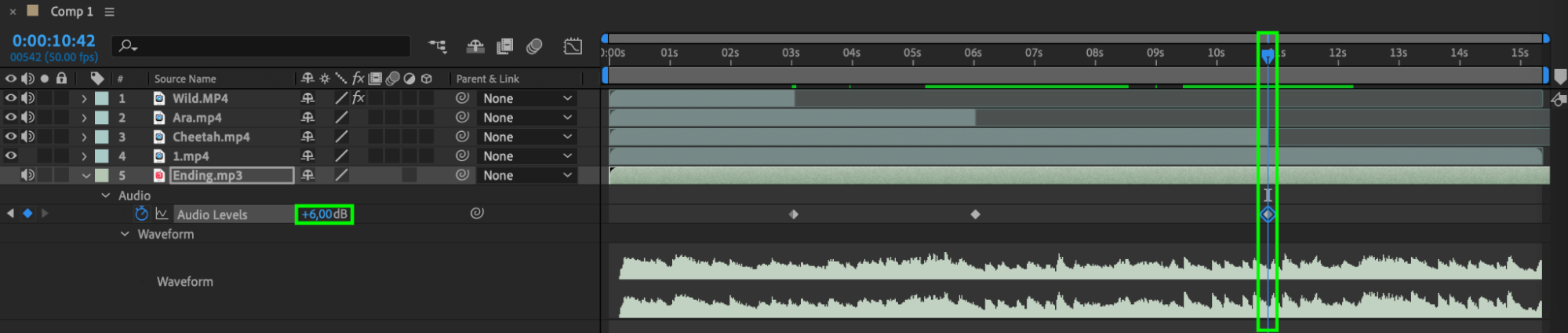
Task: Click the Audio Levels expression pick whip
Action: pyautogui.click(x=477, y=213)
